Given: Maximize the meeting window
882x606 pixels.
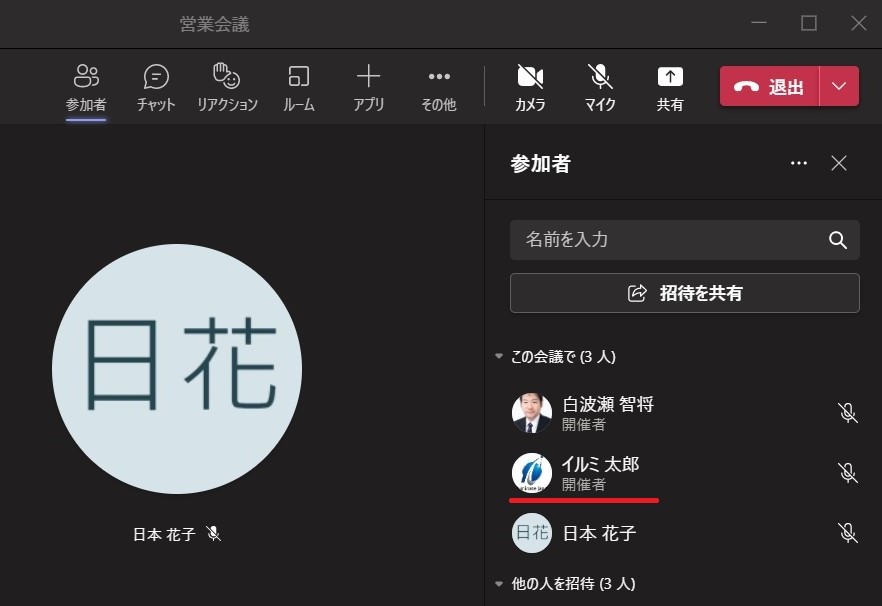Looking at the screenshot, I should (809, 23).
